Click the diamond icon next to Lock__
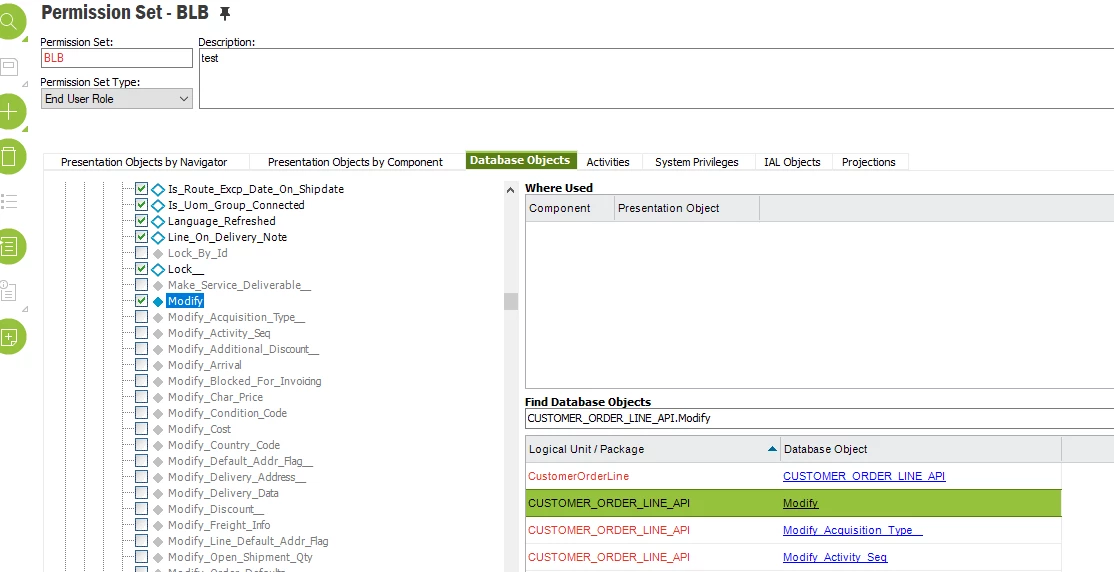 [x=158, y=269]
